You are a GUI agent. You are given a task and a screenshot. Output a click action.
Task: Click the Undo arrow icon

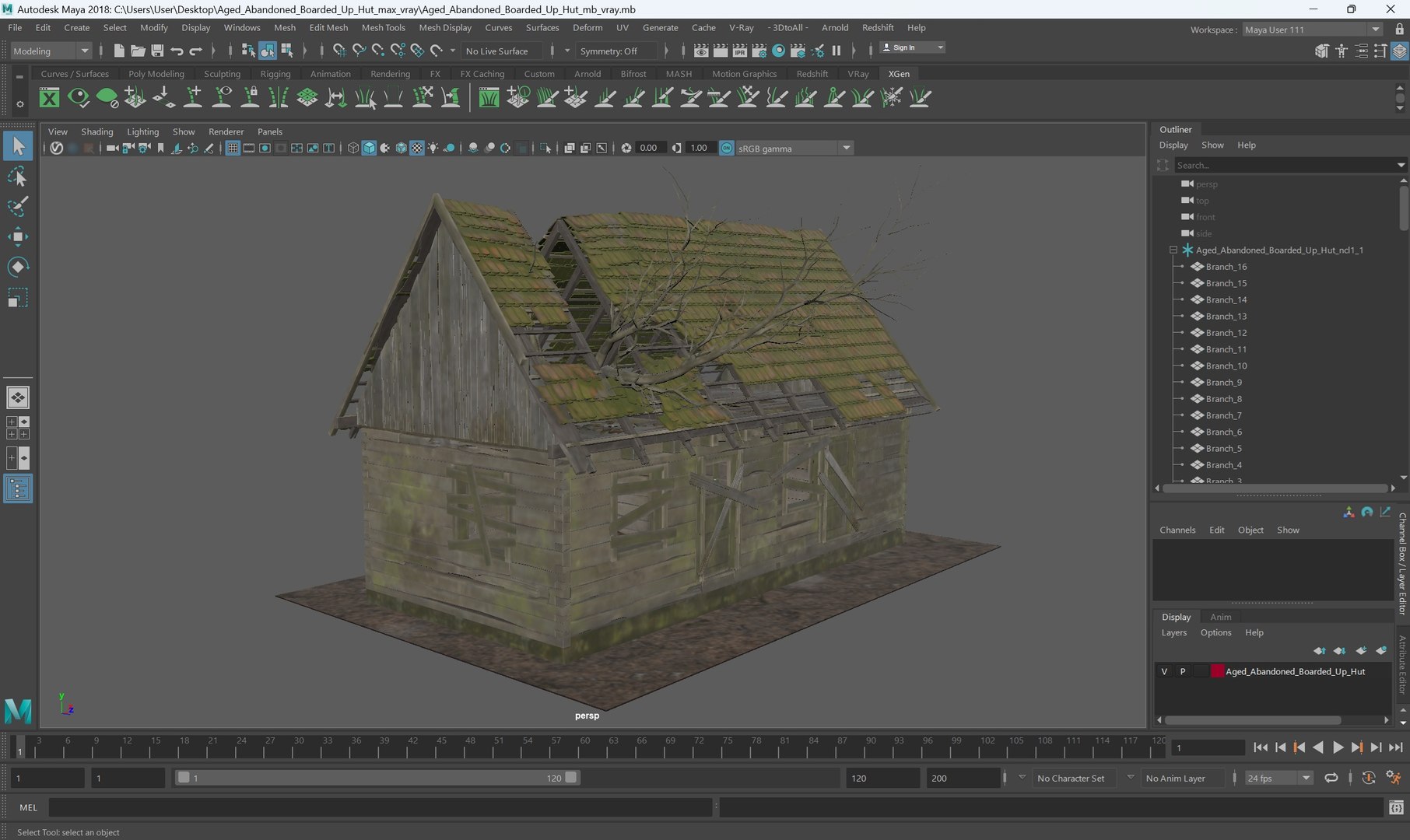coord(177,51)
